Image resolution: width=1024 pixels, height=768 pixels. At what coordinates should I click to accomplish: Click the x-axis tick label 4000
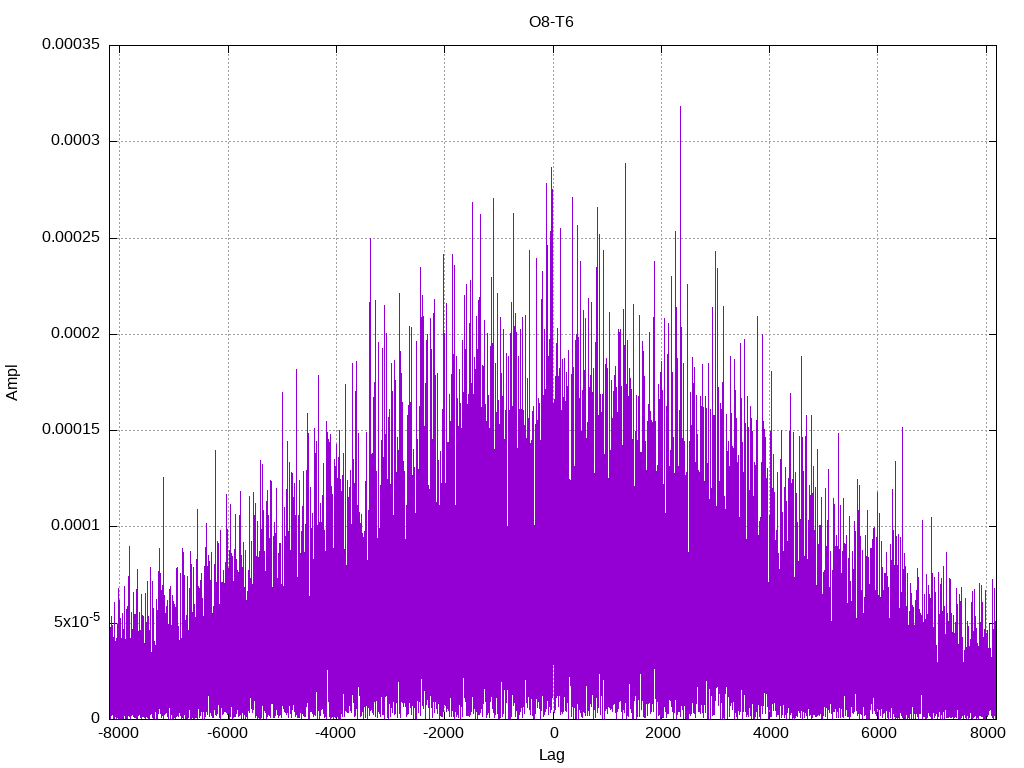tap(771, 733)
